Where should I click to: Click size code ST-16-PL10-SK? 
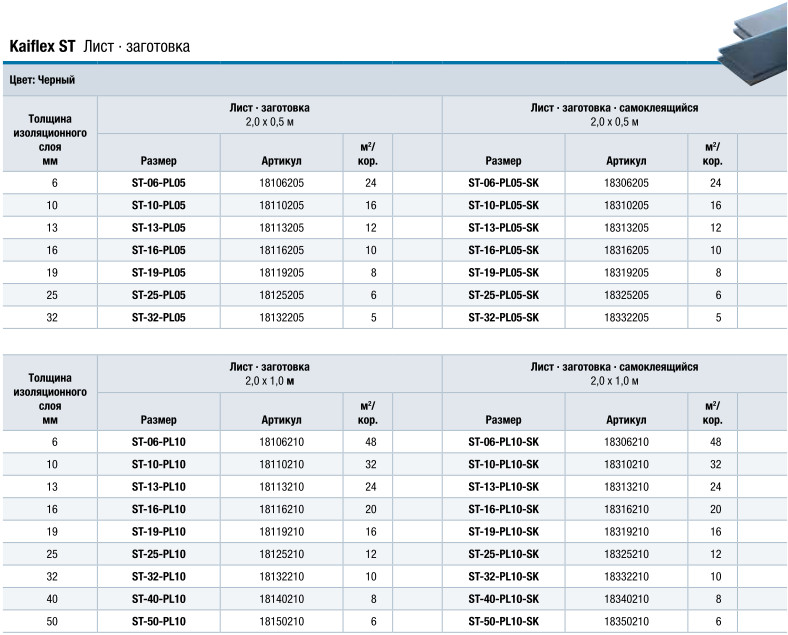tap(504, 509)
